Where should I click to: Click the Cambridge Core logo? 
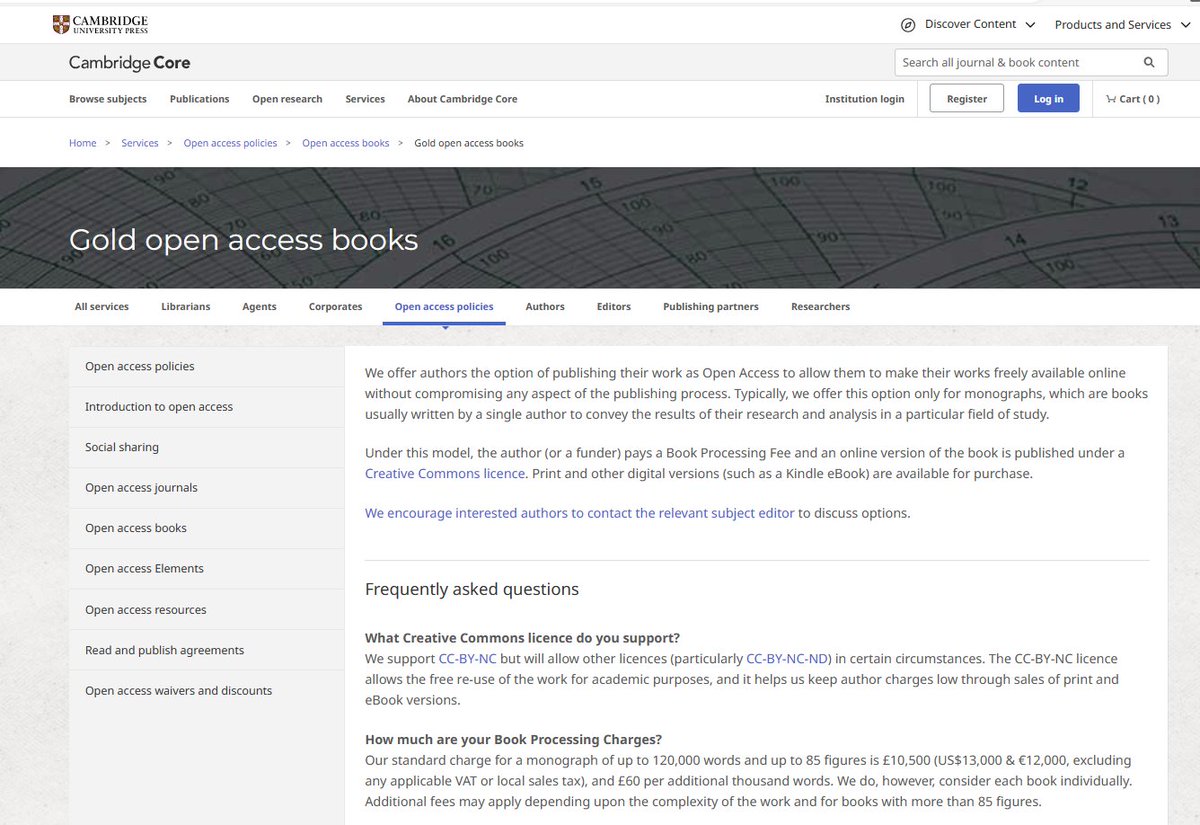pyautogui.click(x=129, y=63)
